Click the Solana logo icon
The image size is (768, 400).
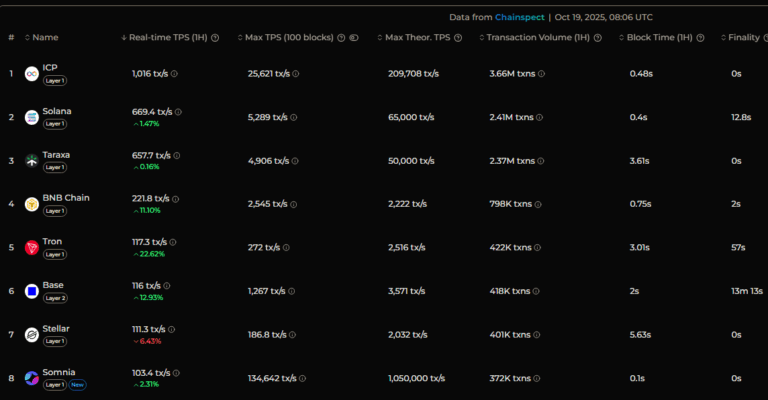[x=31, y=117]
